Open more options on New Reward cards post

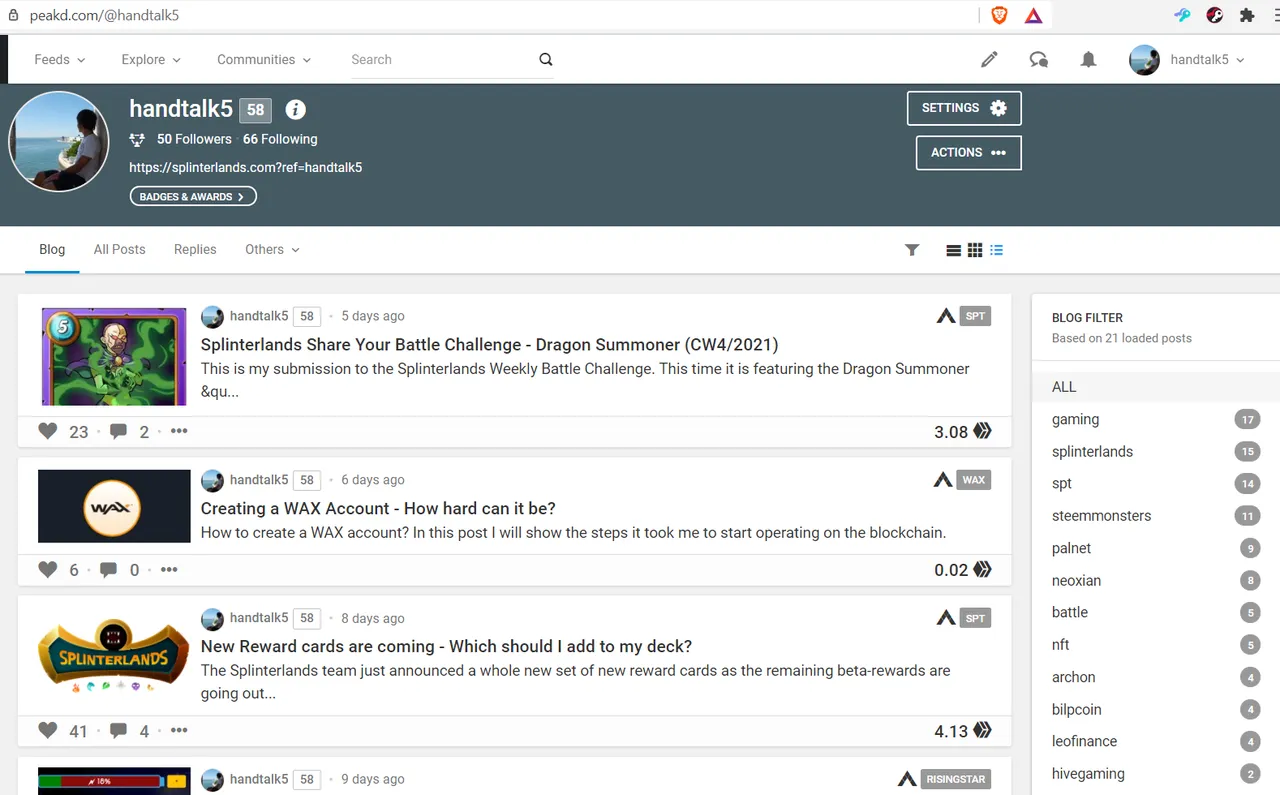pyautogui.click(x=179, y=730)
